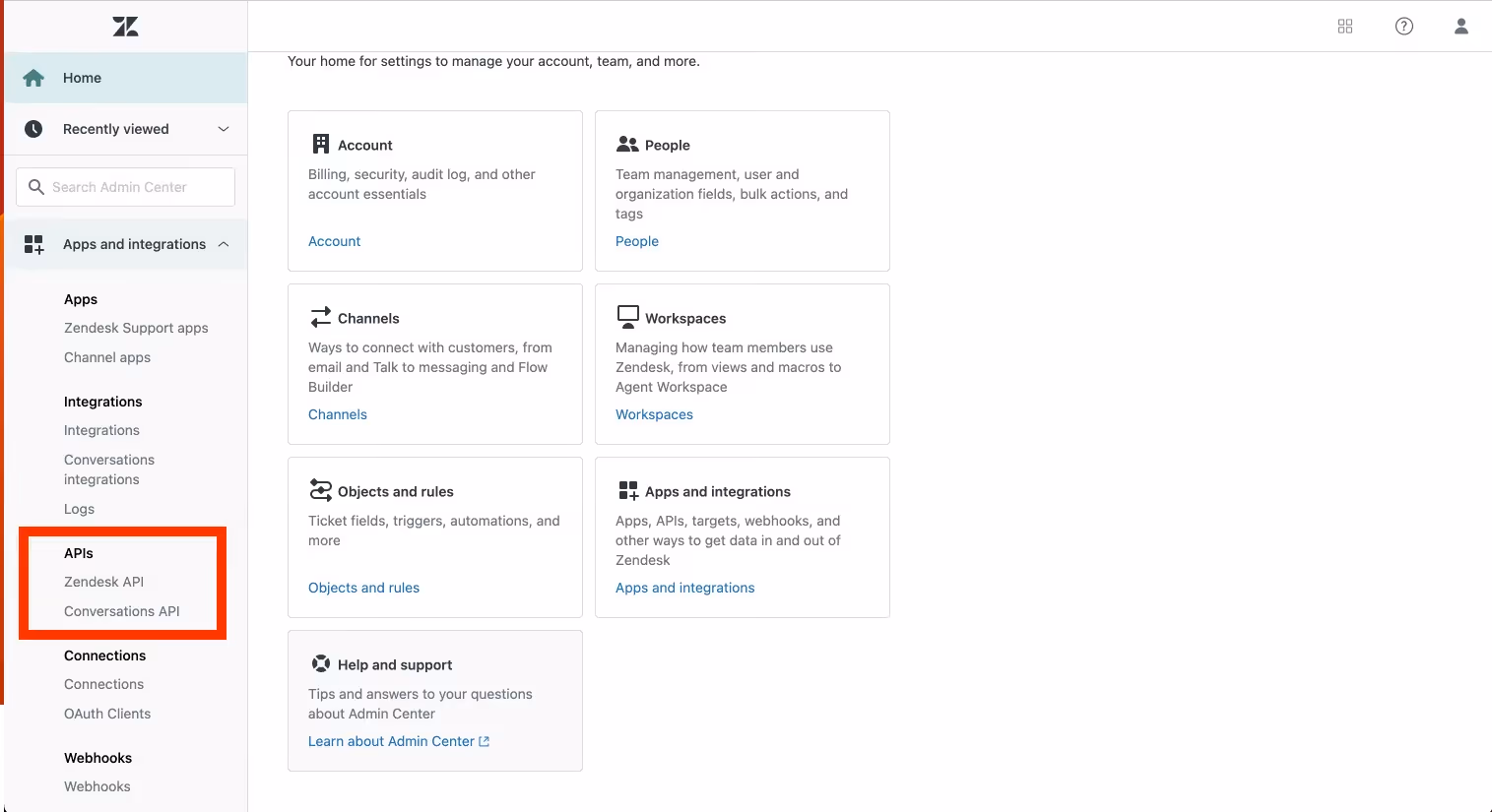Viewport: 1492px width, 812px height.
Task: Click the People icon on card
Action: (627, 144)
